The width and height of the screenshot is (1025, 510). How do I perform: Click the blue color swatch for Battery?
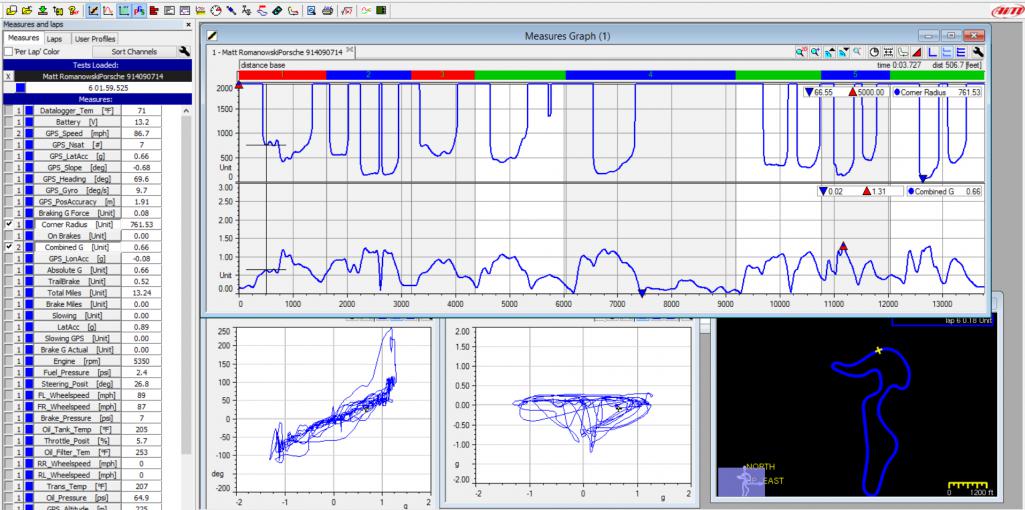coord(29,122)
